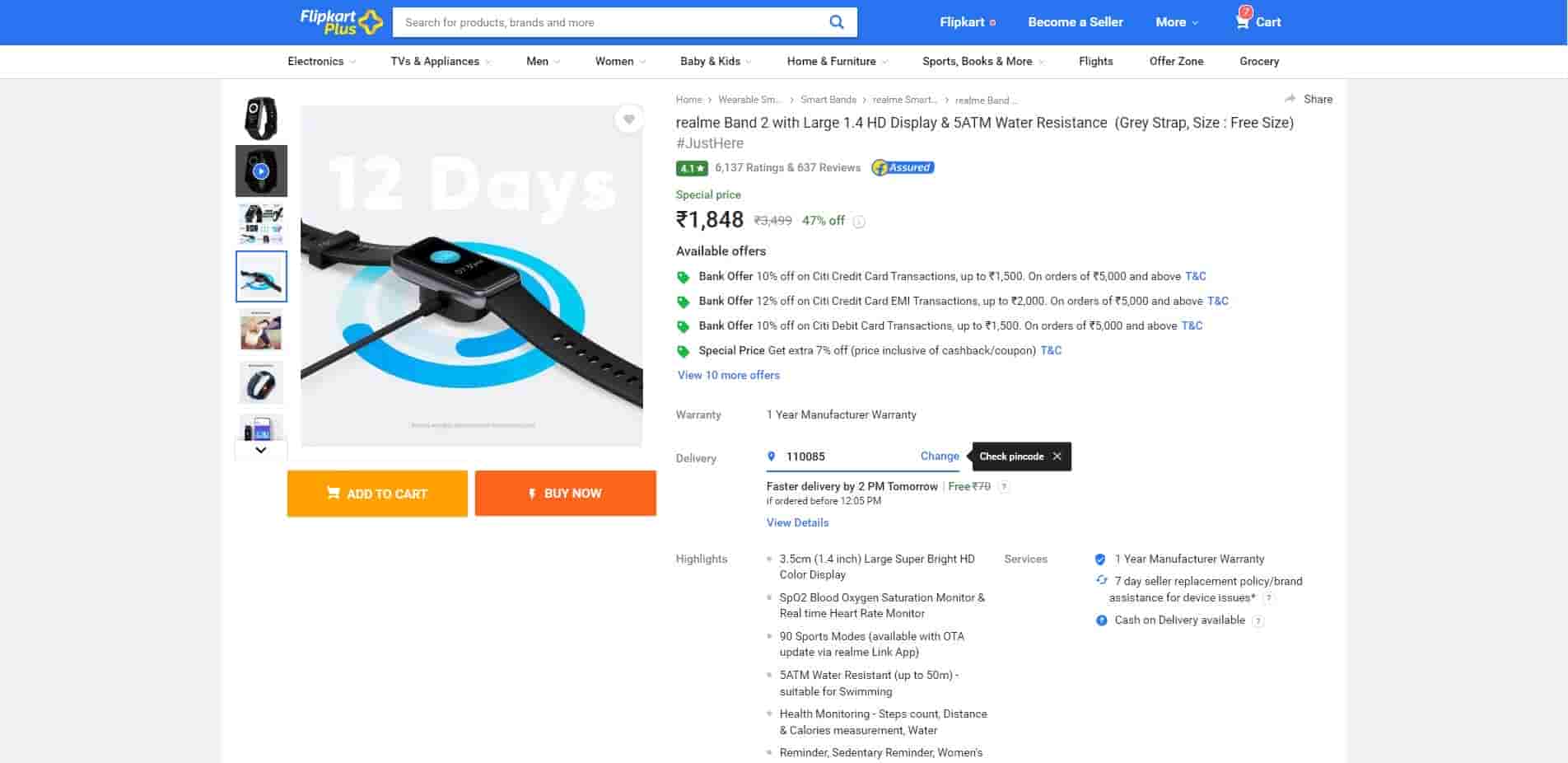Close the Check pincode tooltip
This screenshot has height=763, width=1568.
point(1057,456)
